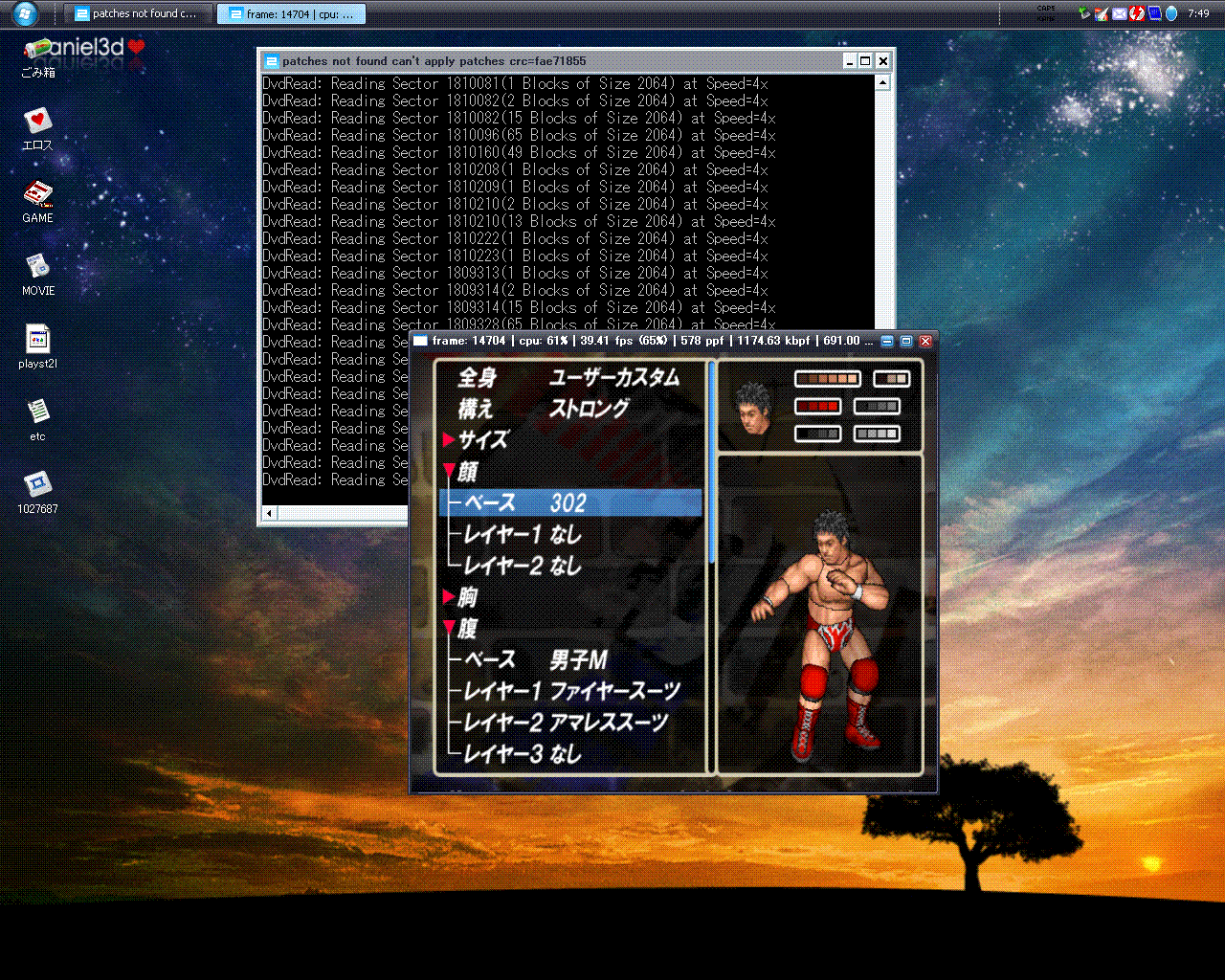Select the 全身 ユーザーカスタム row
Viewport: 1225px width, 980px height.
(x=570, y=378)
